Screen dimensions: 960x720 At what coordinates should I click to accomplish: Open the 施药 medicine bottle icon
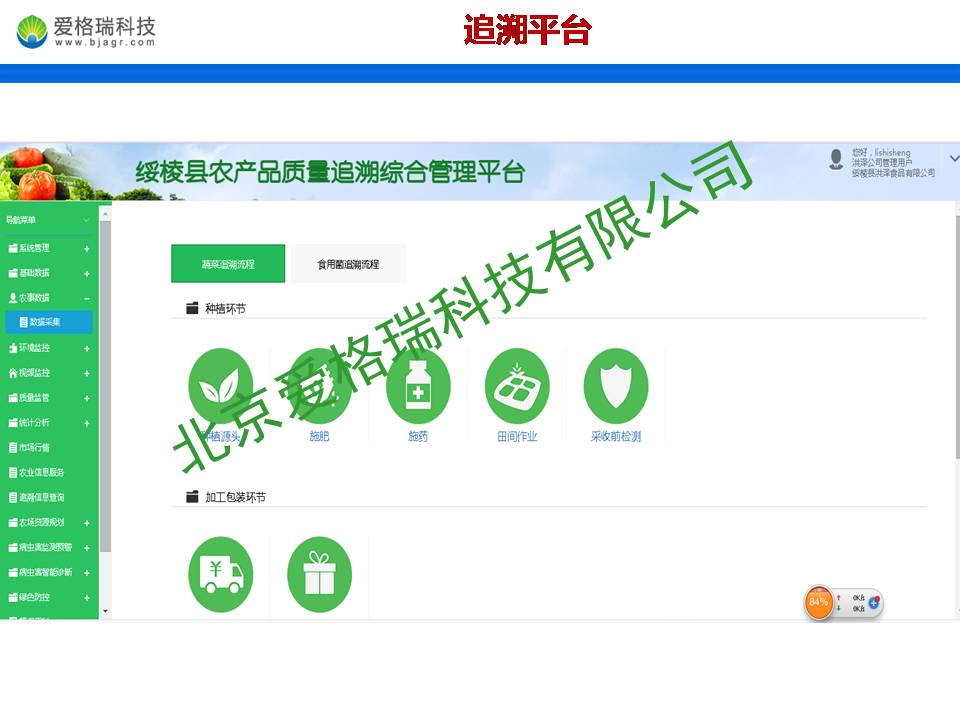click(x=418, y=386)
